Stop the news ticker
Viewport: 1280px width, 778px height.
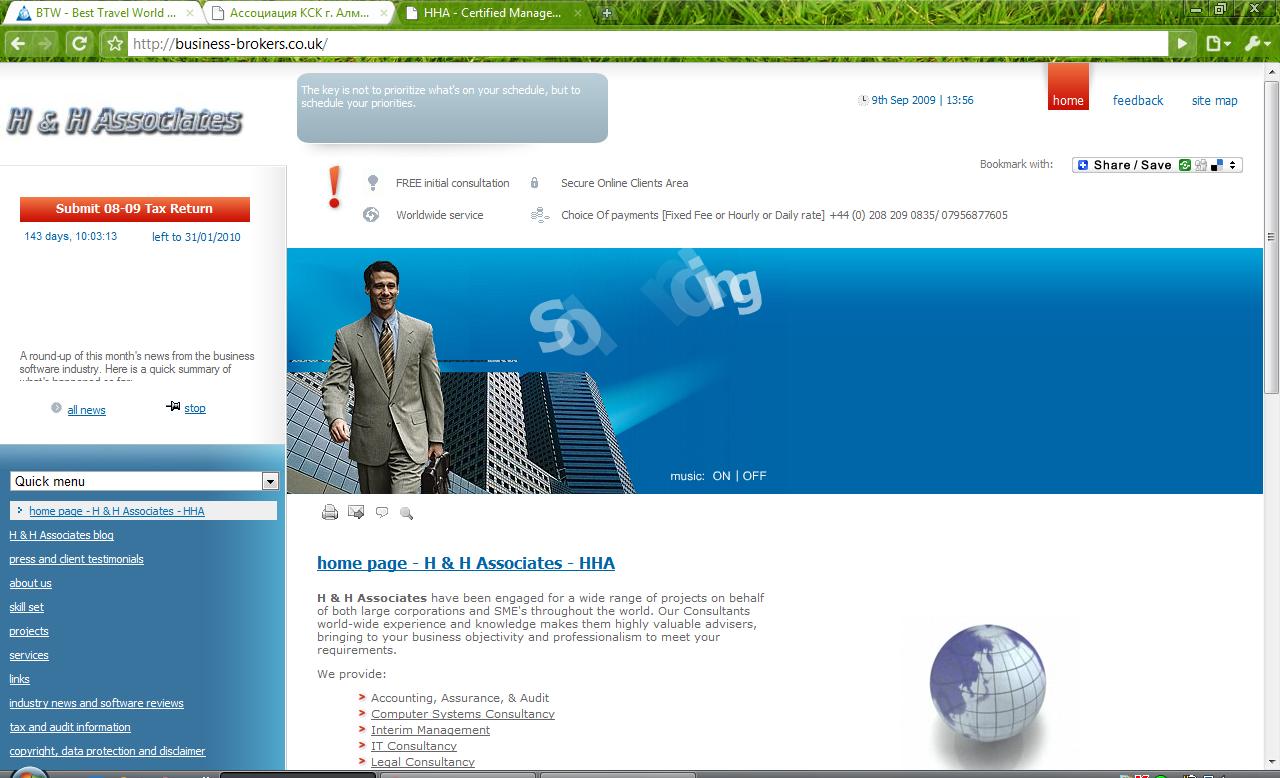tap(194, 408)
